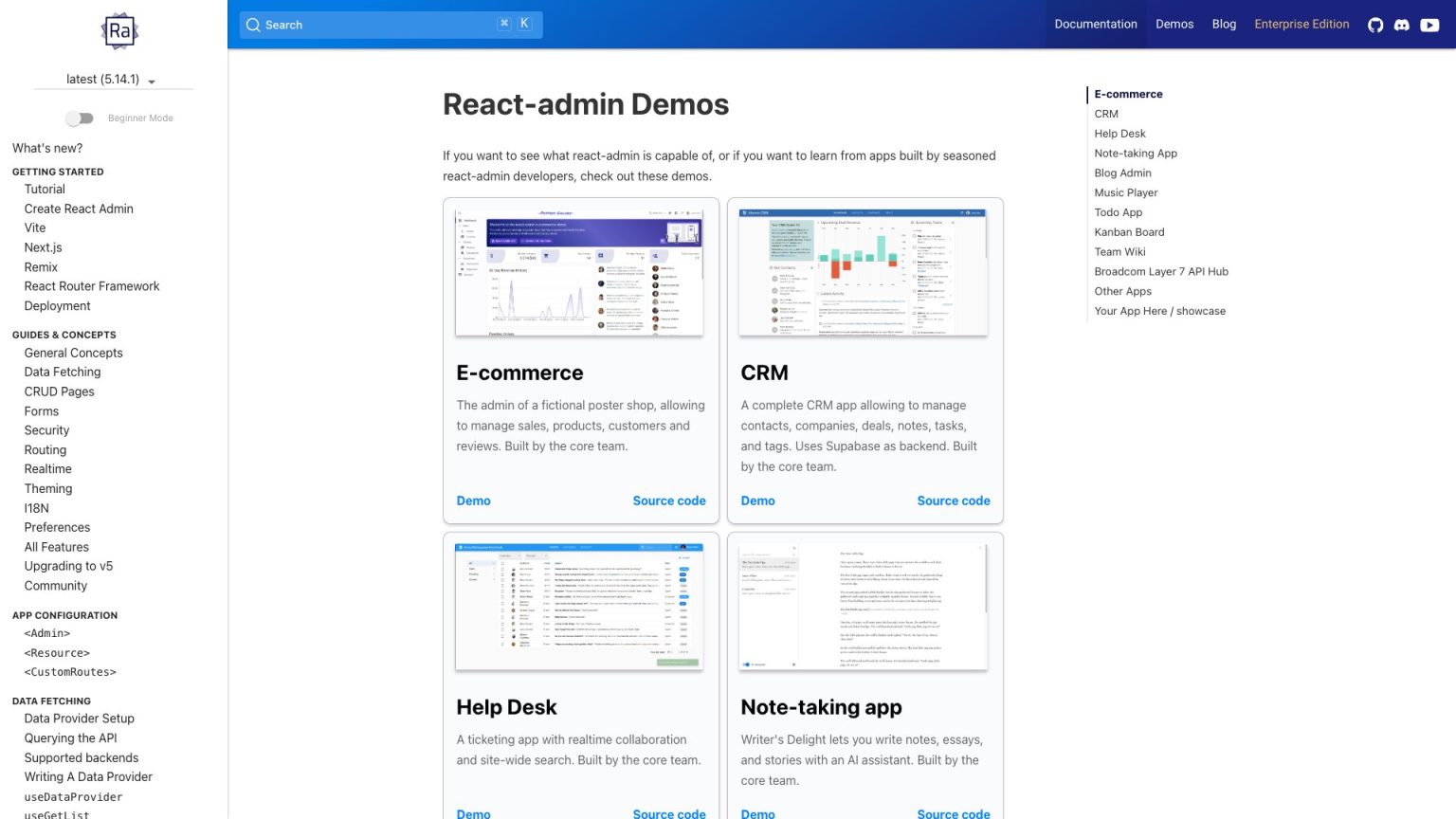
Task: Open Security in sidebar
Action: [x=47, y=430]
